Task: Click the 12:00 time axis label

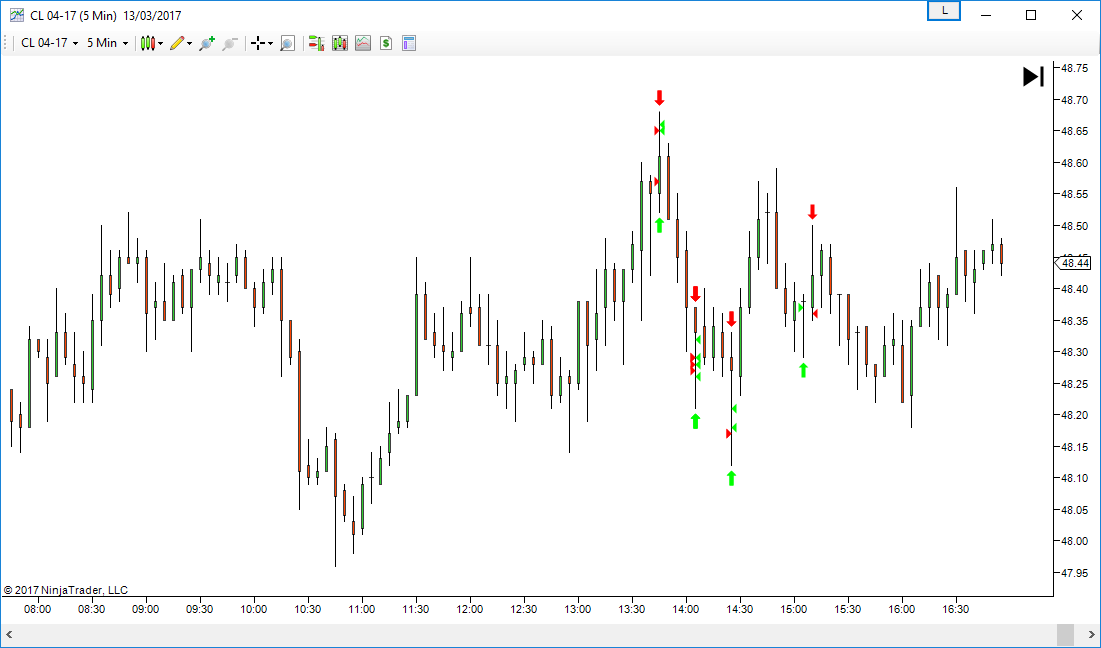Action: point(470,609)
